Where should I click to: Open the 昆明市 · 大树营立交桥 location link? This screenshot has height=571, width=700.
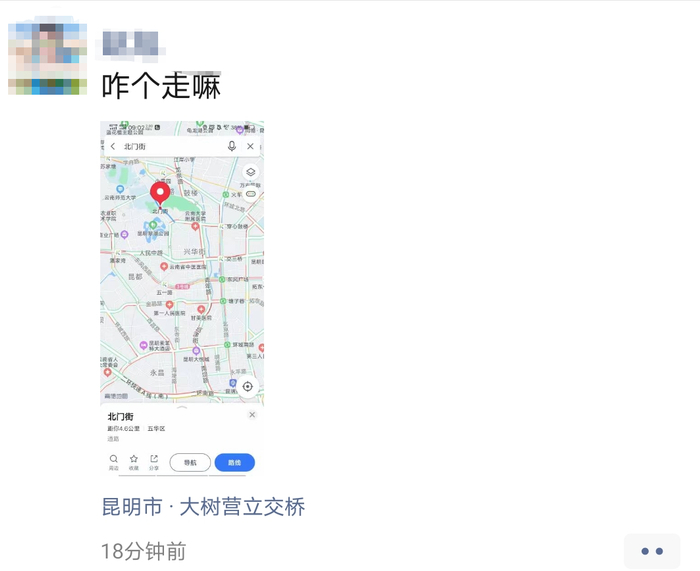(x=203, y=507)
